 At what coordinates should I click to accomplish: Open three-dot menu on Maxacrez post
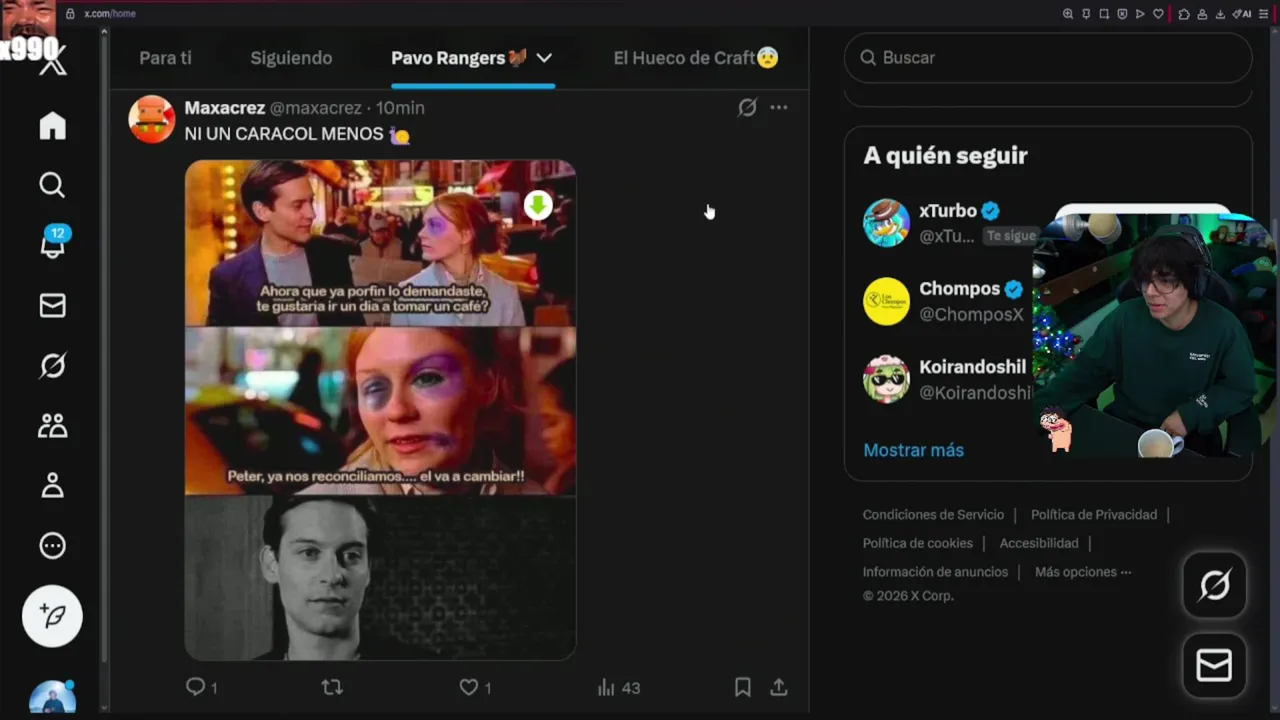[x=779, y=107]
